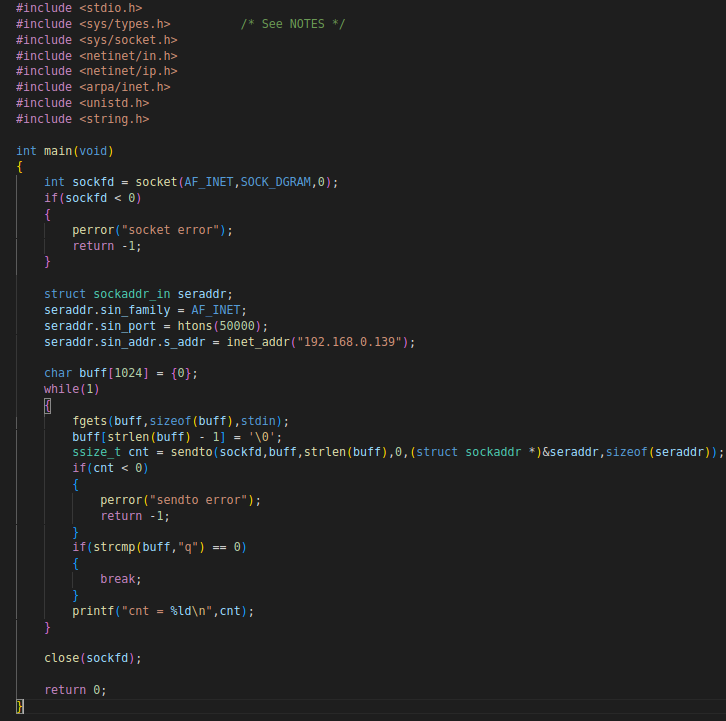The image size is (726, 721).
Task: Click the '#include <arpa/inet.h>' line
Action: tap(93, 87)
